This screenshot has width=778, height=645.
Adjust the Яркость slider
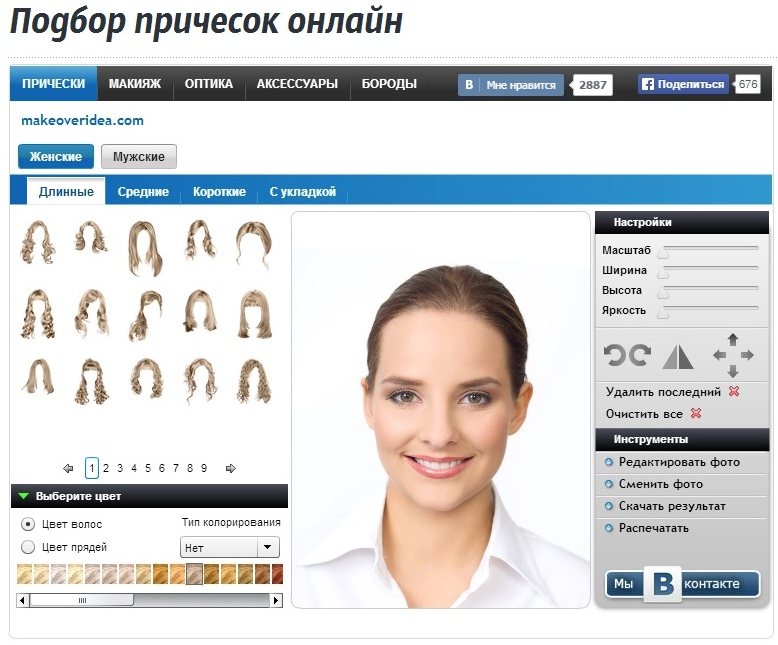tap(662, 312)
